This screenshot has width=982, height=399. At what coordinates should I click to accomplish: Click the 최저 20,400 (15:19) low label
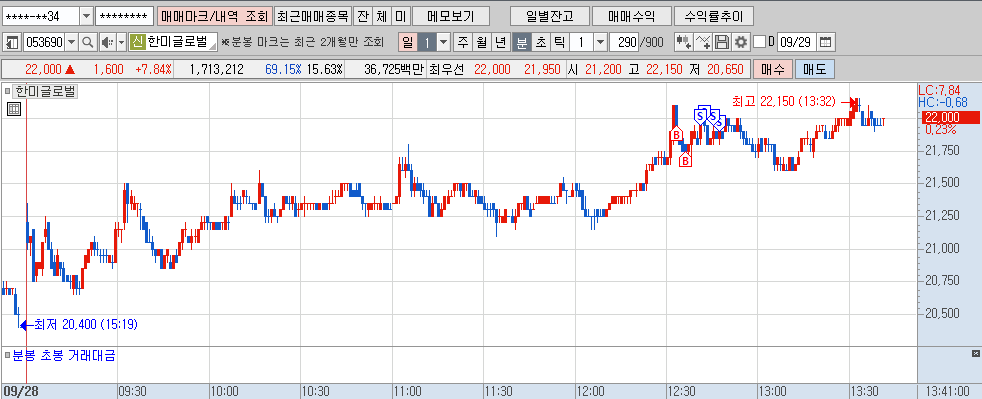coord(85,324)
